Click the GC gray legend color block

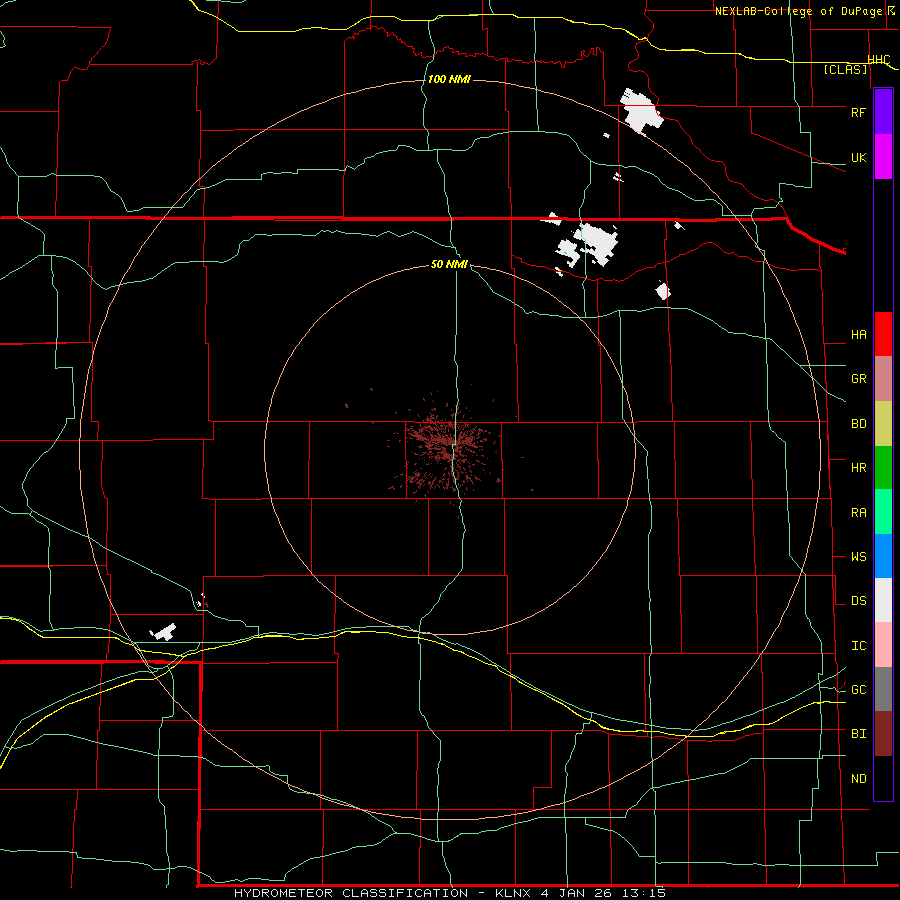point(883,689)
